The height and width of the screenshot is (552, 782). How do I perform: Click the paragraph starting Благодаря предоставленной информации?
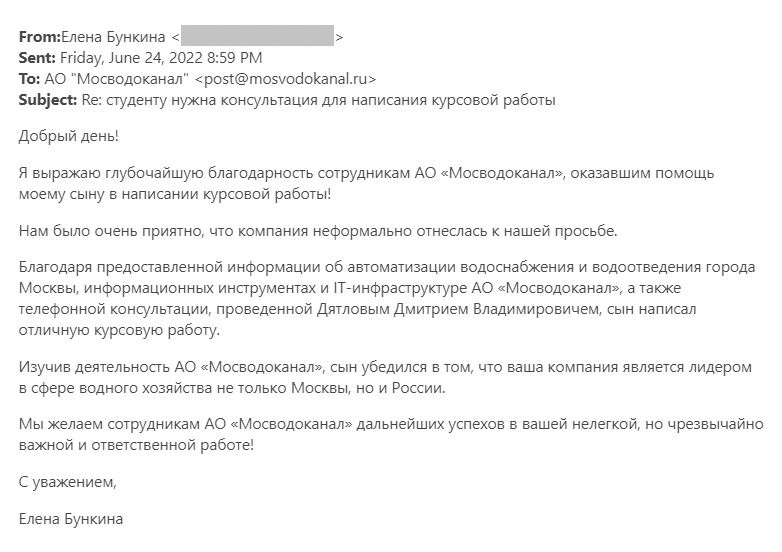387,299
